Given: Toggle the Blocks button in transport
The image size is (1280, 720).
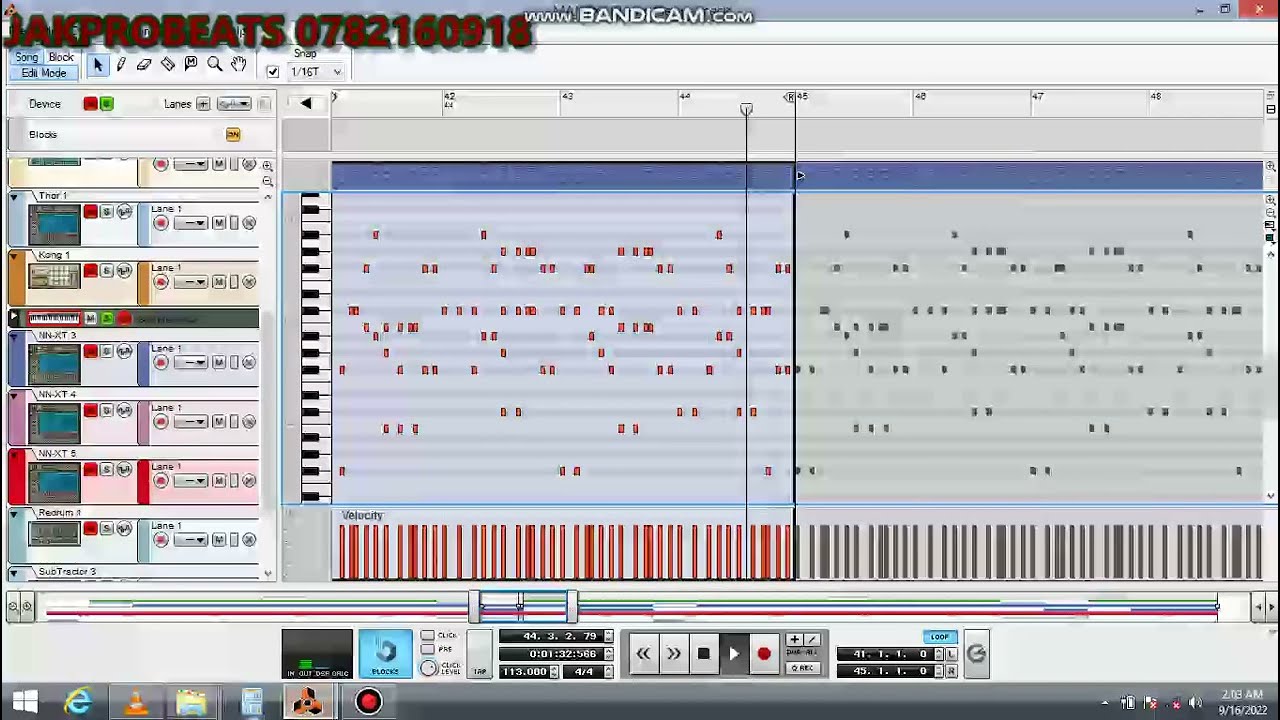Looking at the screenshot, I should (385, 655).
